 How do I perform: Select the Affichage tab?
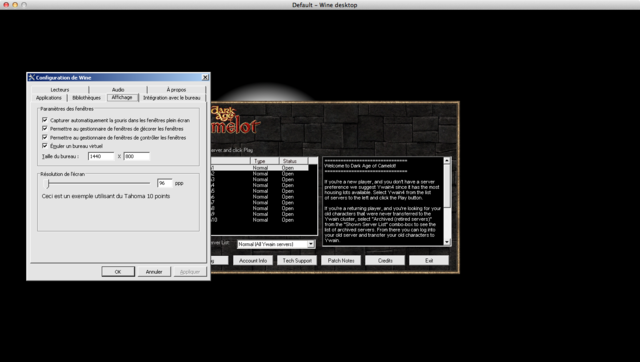coord(122,97)
